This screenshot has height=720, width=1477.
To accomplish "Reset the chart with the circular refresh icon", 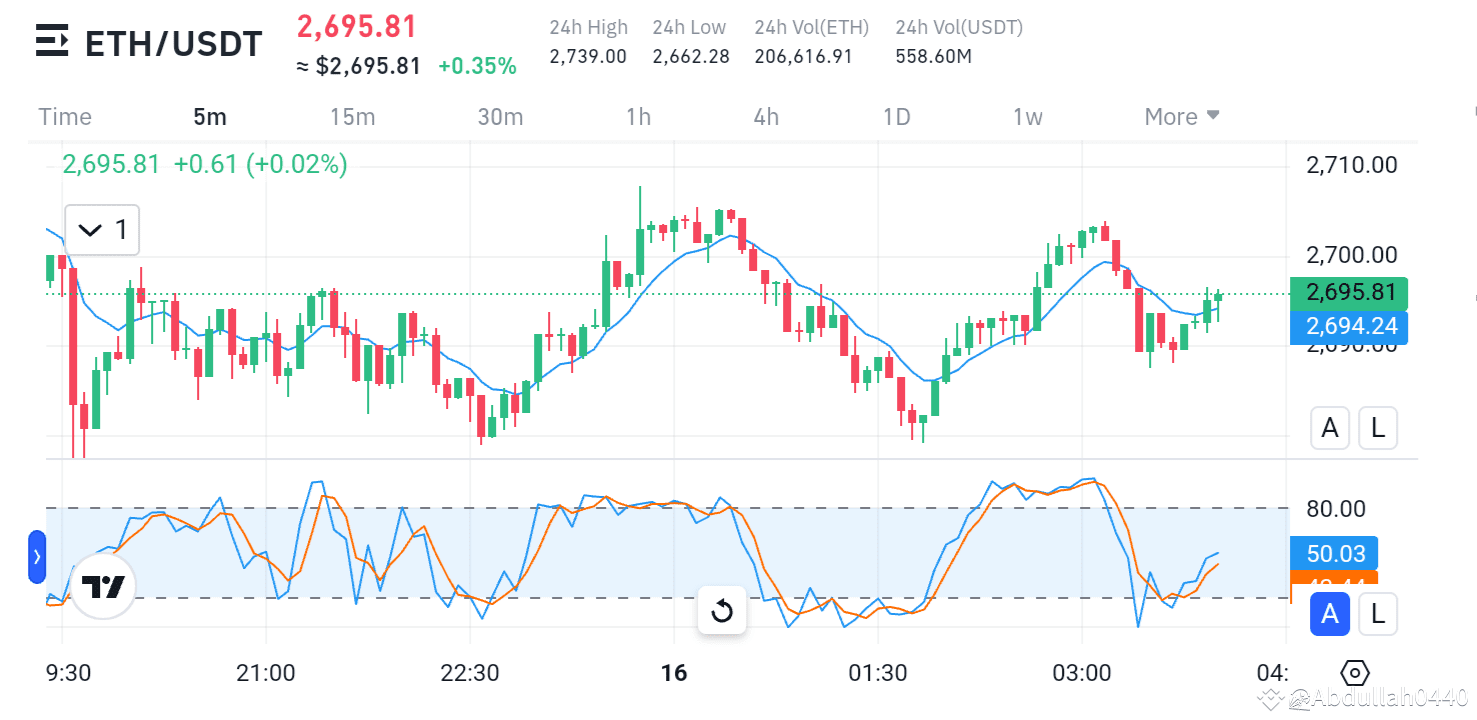I will point(722,611).
